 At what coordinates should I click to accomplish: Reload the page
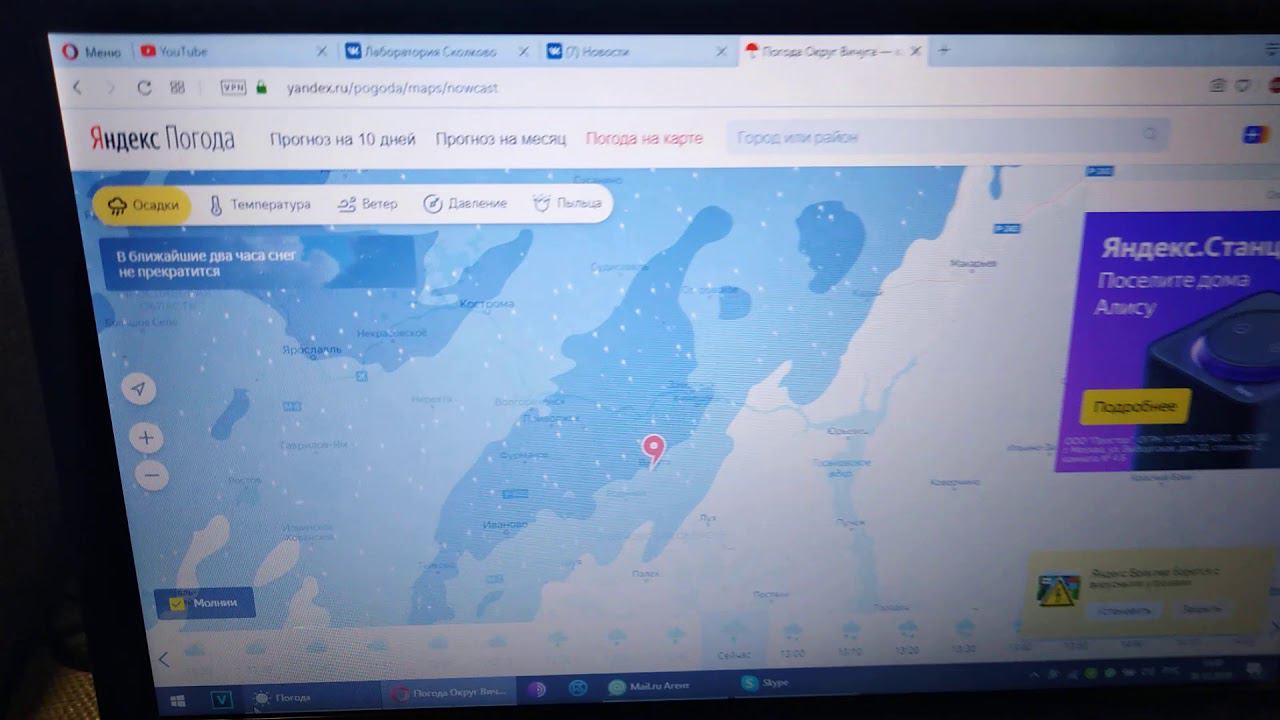click(144, 88)
